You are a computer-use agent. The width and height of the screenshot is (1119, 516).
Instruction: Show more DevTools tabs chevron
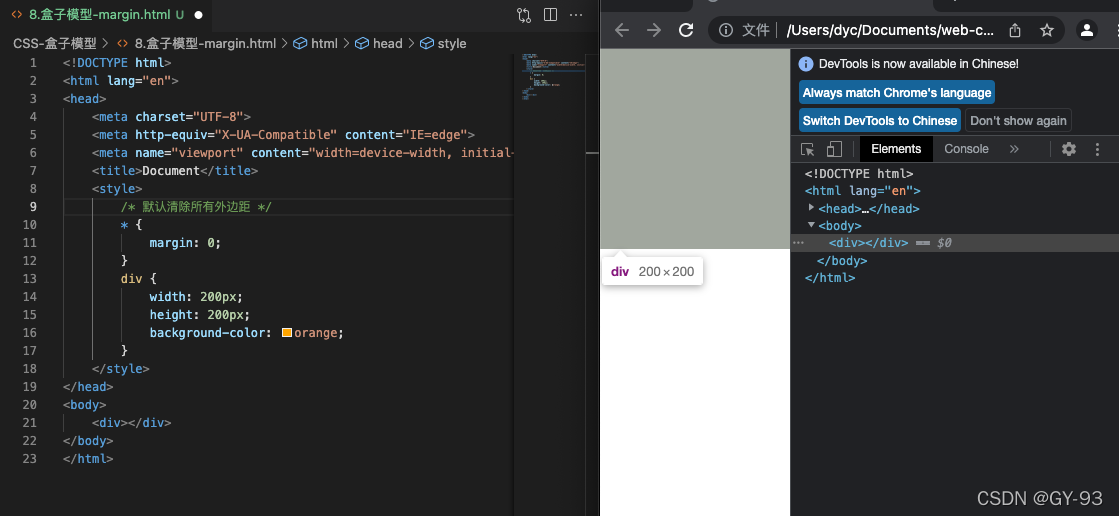[1014, 149]
